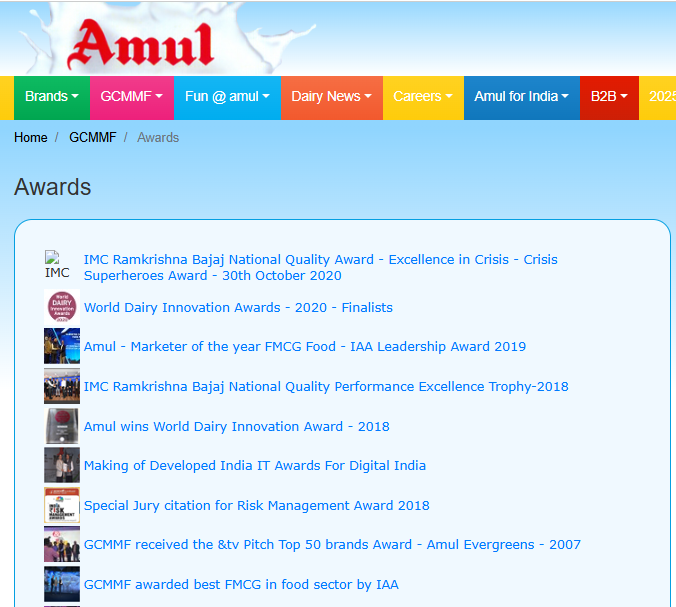Open the Fun @ amul dropdown

tap(227, 97)
